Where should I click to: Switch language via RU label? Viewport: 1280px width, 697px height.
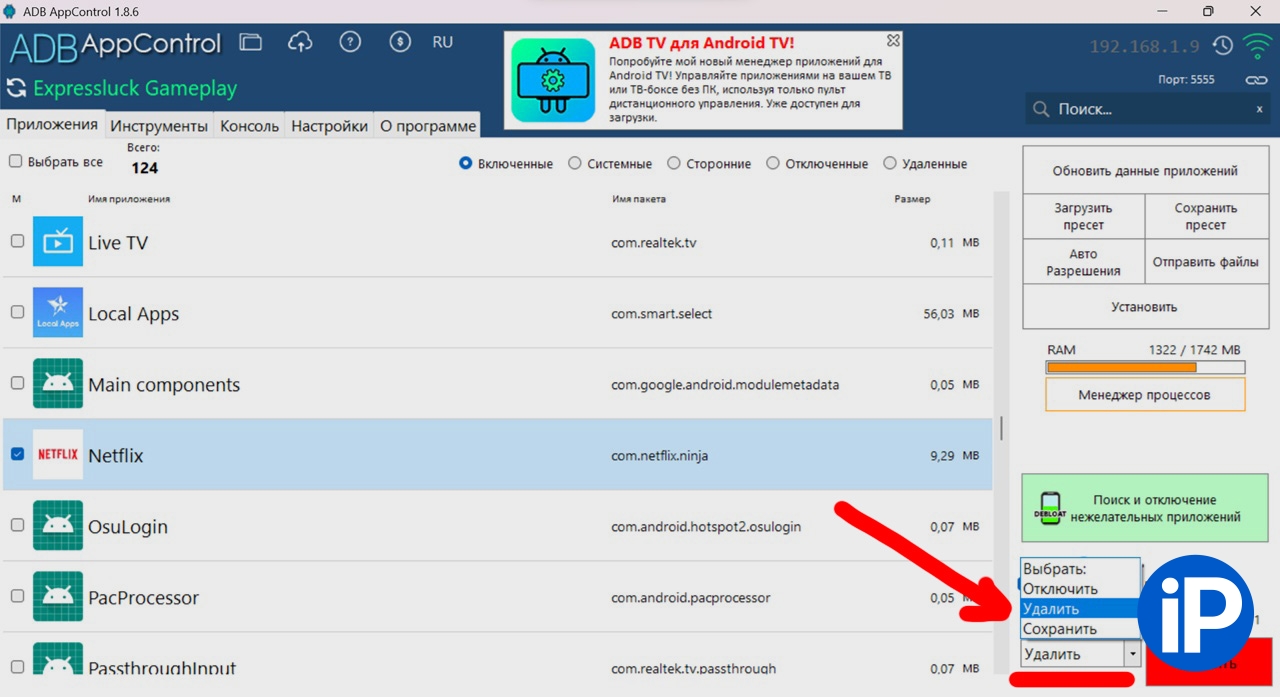(443, 42)
